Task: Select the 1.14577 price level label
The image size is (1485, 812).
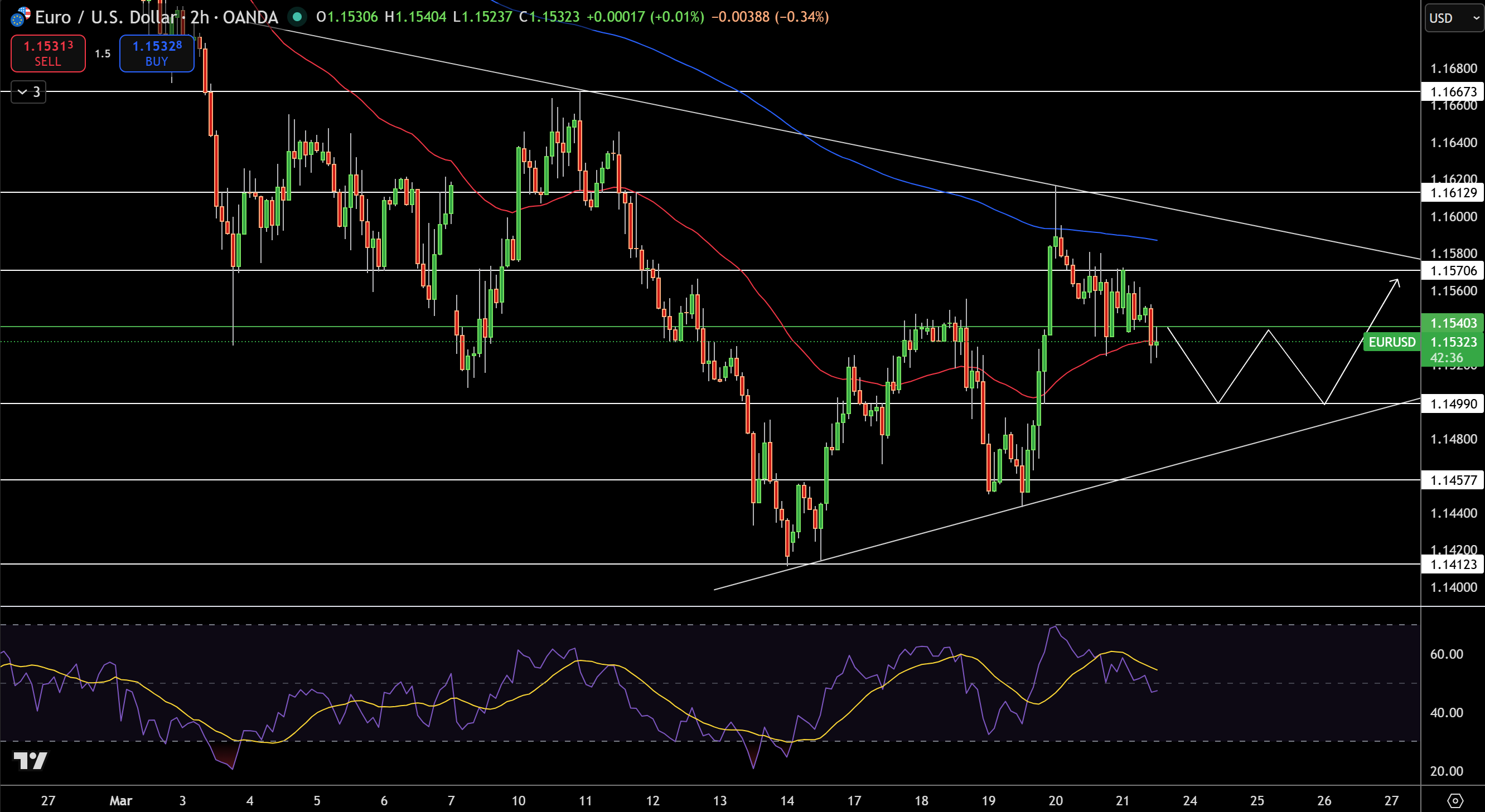Action: [x=1453, y=480]
